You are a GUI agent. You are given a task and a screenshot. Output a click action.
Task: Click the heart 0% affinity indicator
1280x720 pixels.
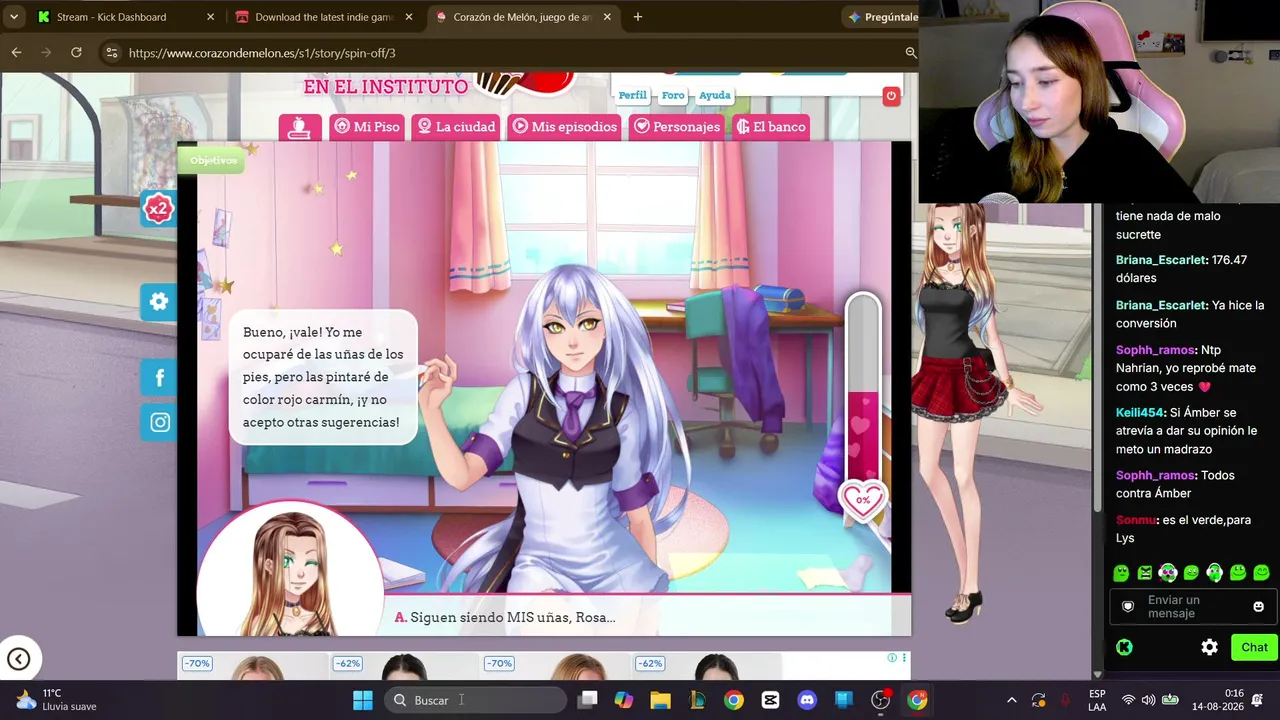pyautogui.click(x=863, y=499)
